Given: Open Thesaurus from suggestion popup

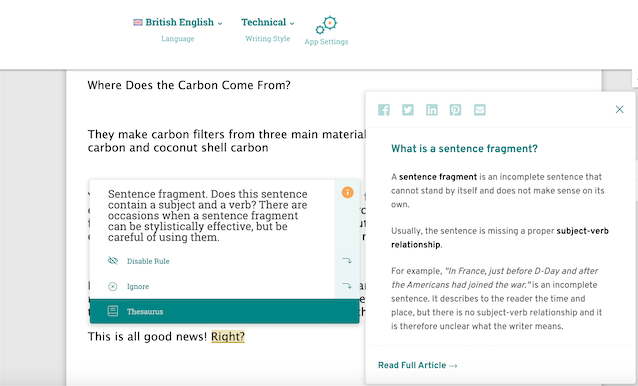Looking at the screenshot, I should click(225, 312).
